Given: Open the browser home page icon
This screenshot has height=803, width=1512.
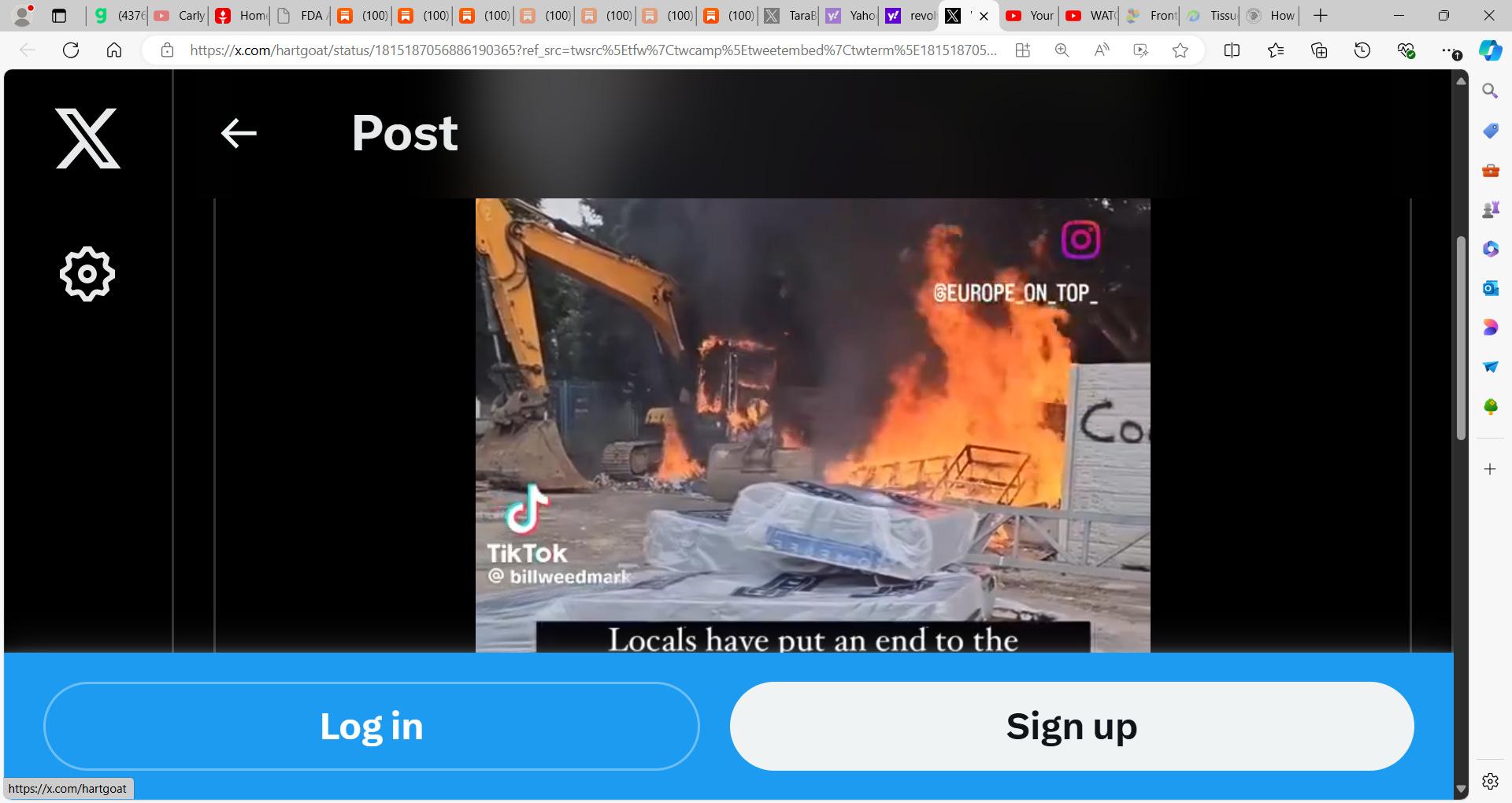Looking at the screenshot, I should pyautogui.click(x=114, y=50).
